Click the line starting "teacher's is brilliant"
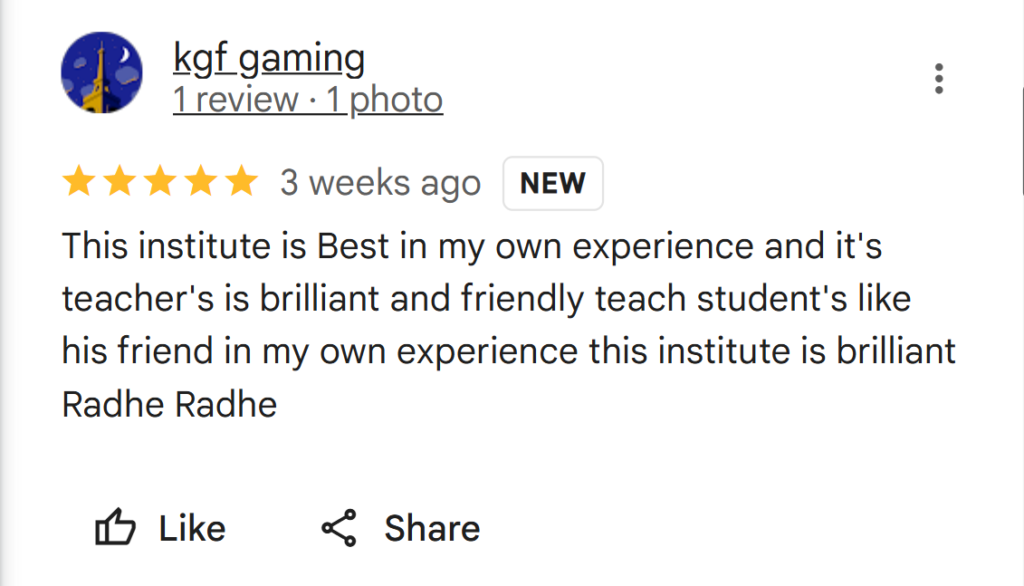Viewport: 1024px width, 586px height. point(486,298)
